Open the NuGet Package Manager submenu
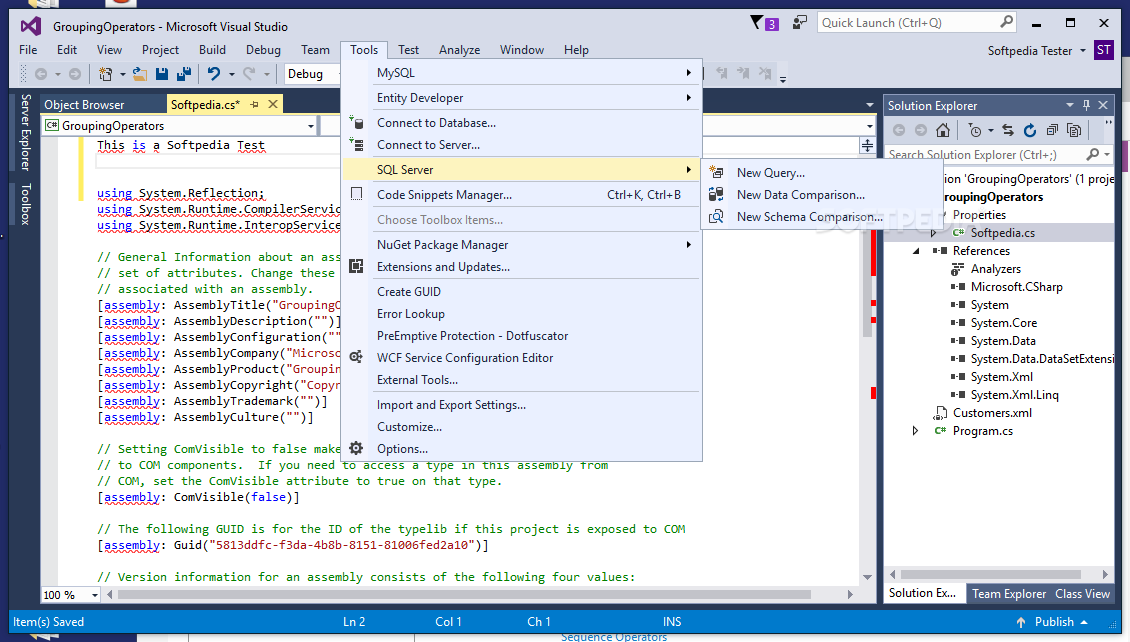 click(x=521, y=245)
